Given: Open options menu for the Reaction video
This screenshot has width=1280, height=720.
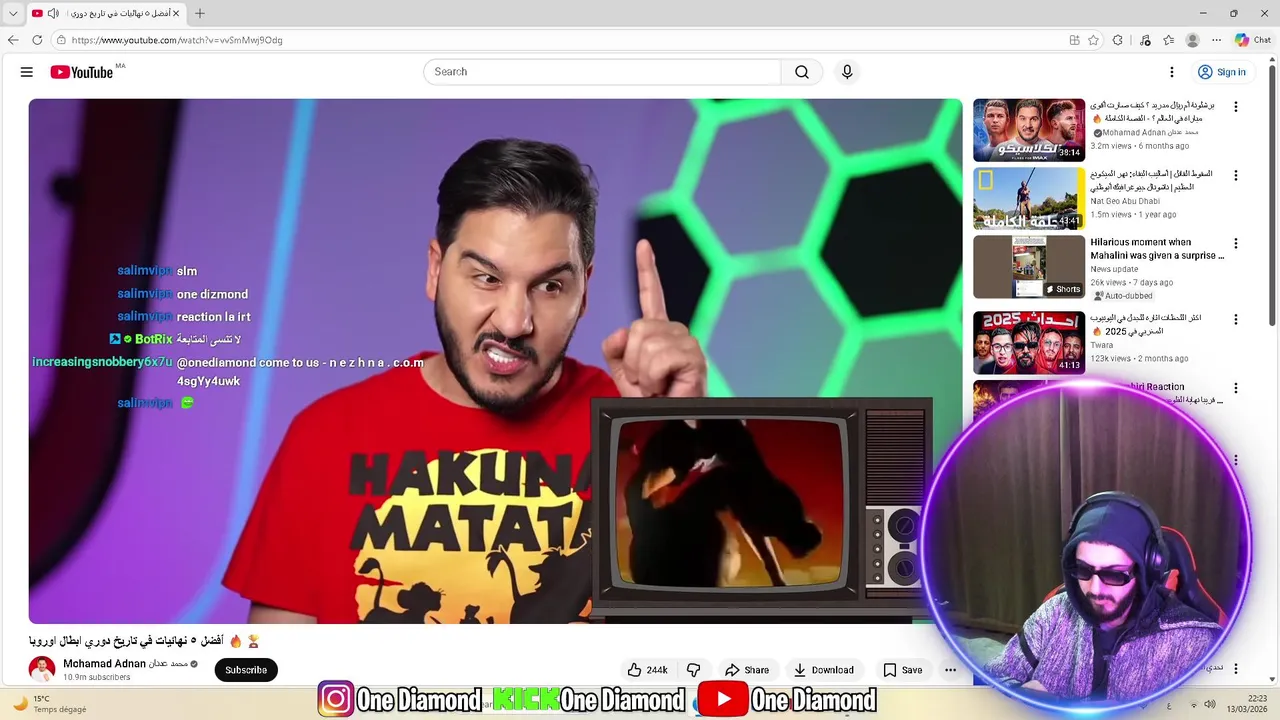Looking at the screenshot, I should 1235,388.
